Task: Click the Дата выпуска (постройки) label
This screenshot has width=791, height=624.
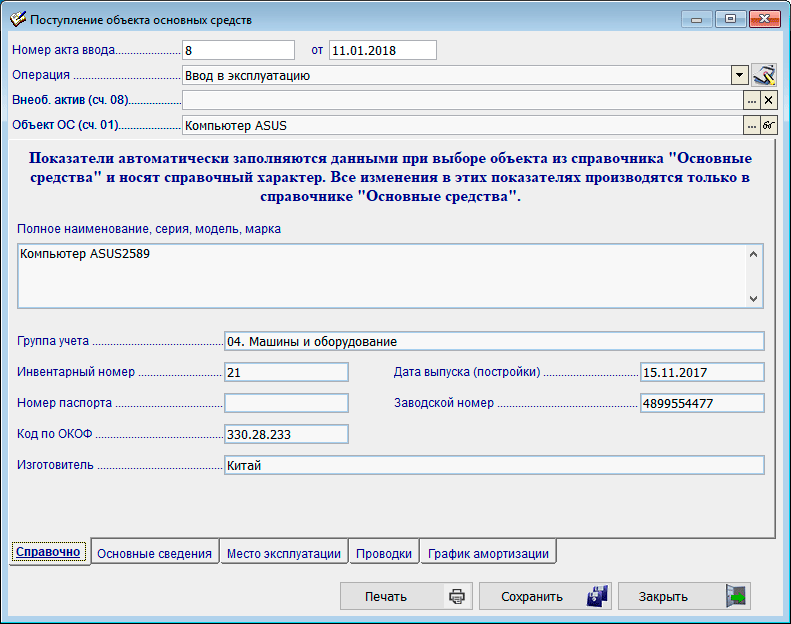Action: (467, 372)
